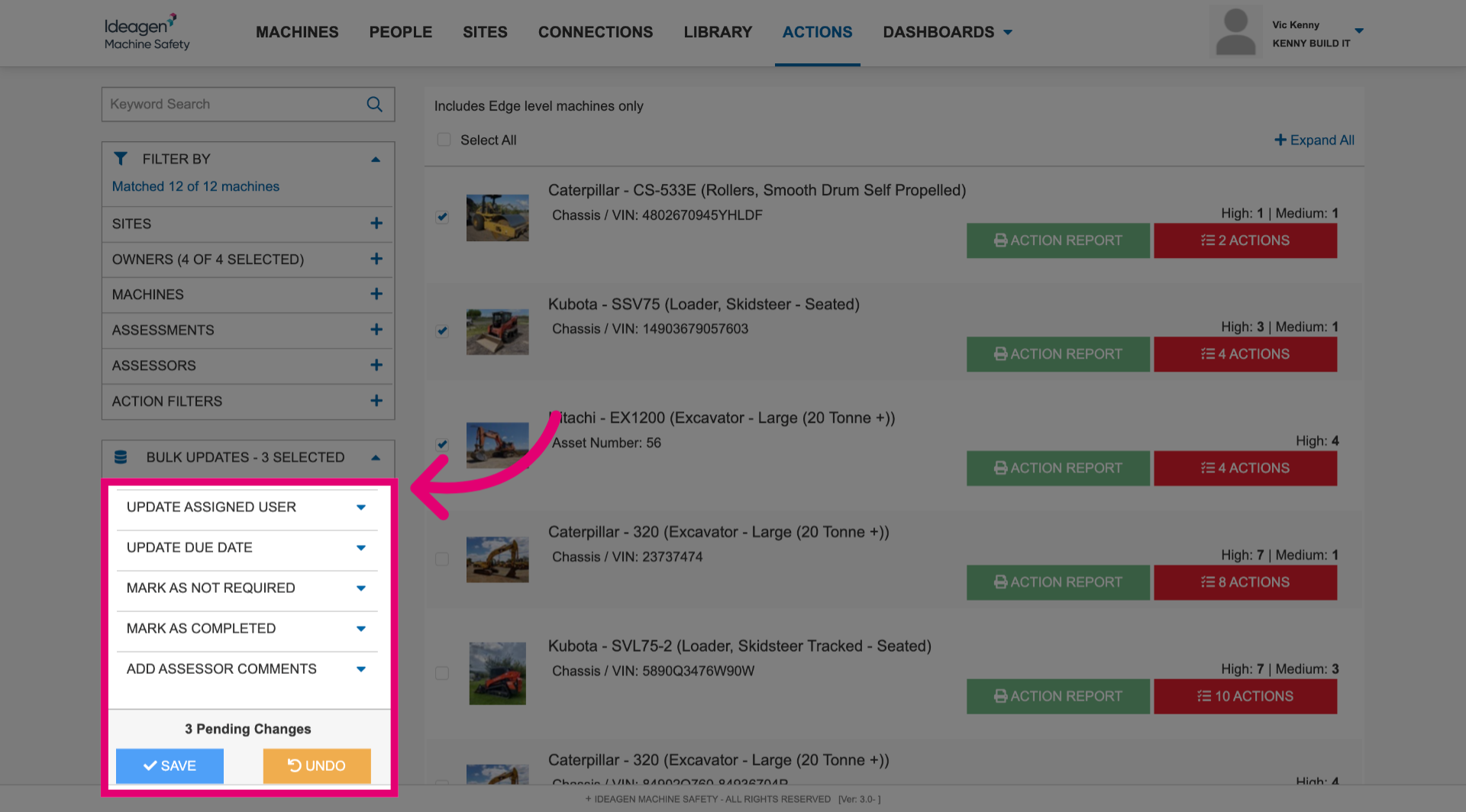Open the 2 Actions button for CS-533E
Image resolution: width=1466 pixels, height=812 pixels.
pos(1245,240)
